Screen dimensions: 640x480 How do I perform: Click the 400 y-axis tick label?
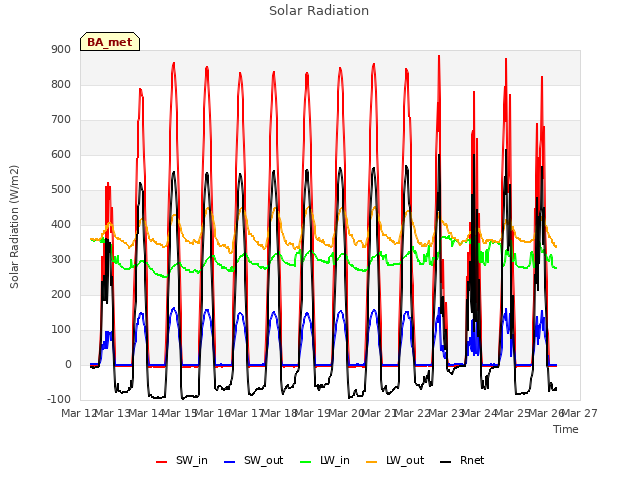61,224
